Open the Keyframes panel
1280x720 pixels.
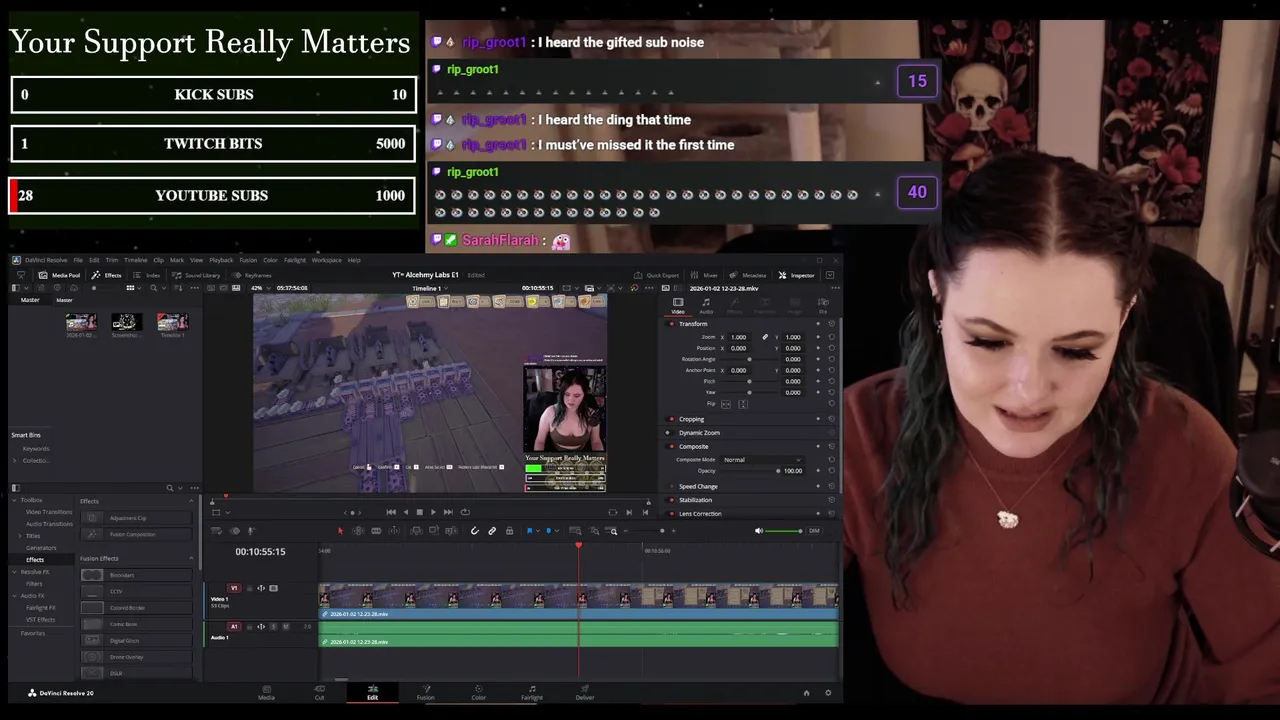coord(252,275)
